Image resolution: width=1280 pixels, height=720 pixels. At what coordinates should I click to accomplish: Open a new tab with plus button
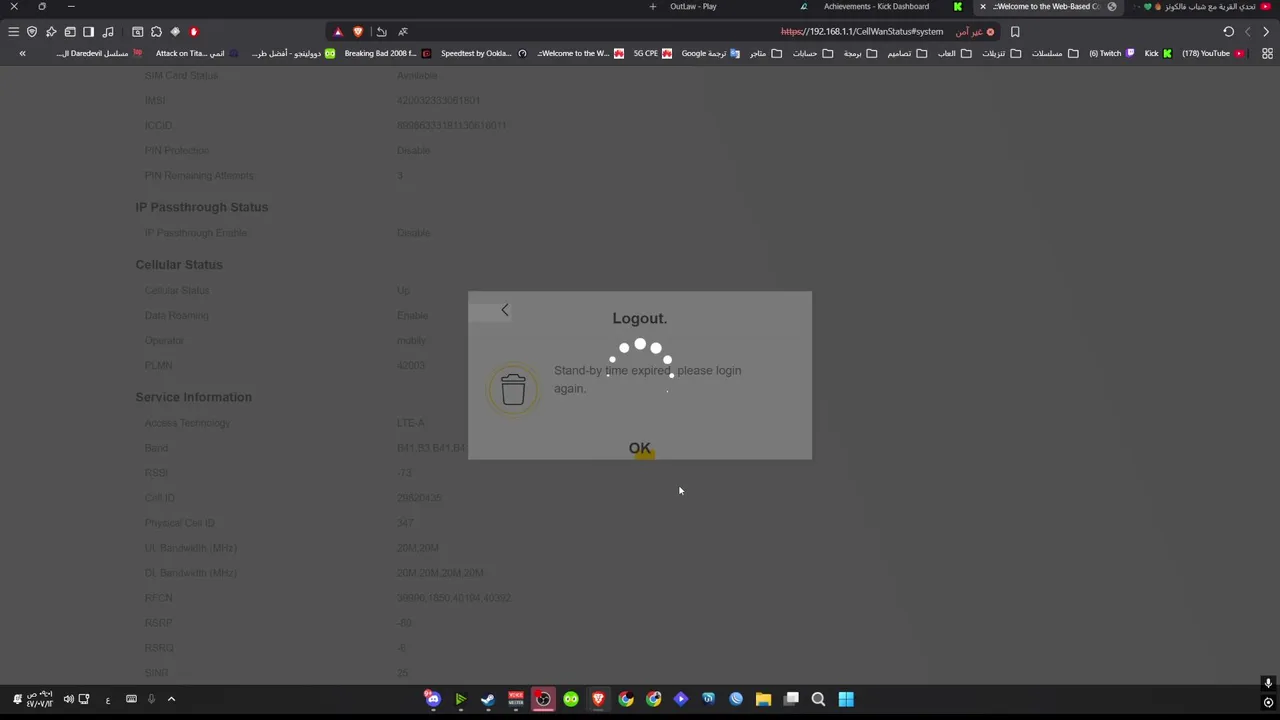coord(653,7)
